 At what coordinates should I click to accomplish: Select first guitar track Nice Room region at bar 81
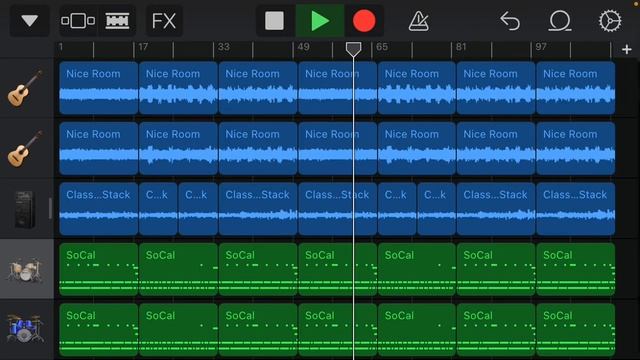496,88
